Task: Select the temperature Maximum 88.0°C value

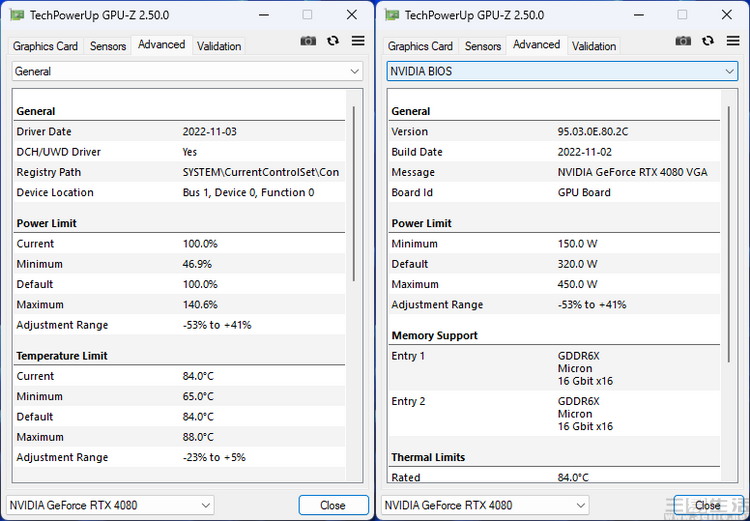Action: point(198,437)
